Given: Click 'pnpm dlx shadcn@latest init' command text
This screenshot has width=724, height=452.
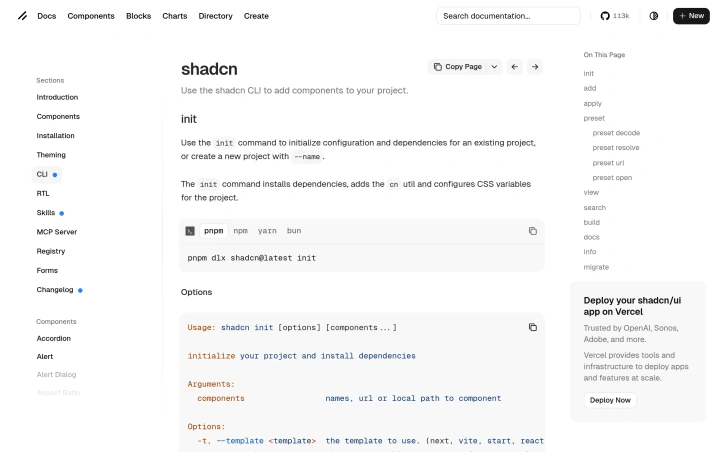Looking at the screenshot, I should [252, 258].
